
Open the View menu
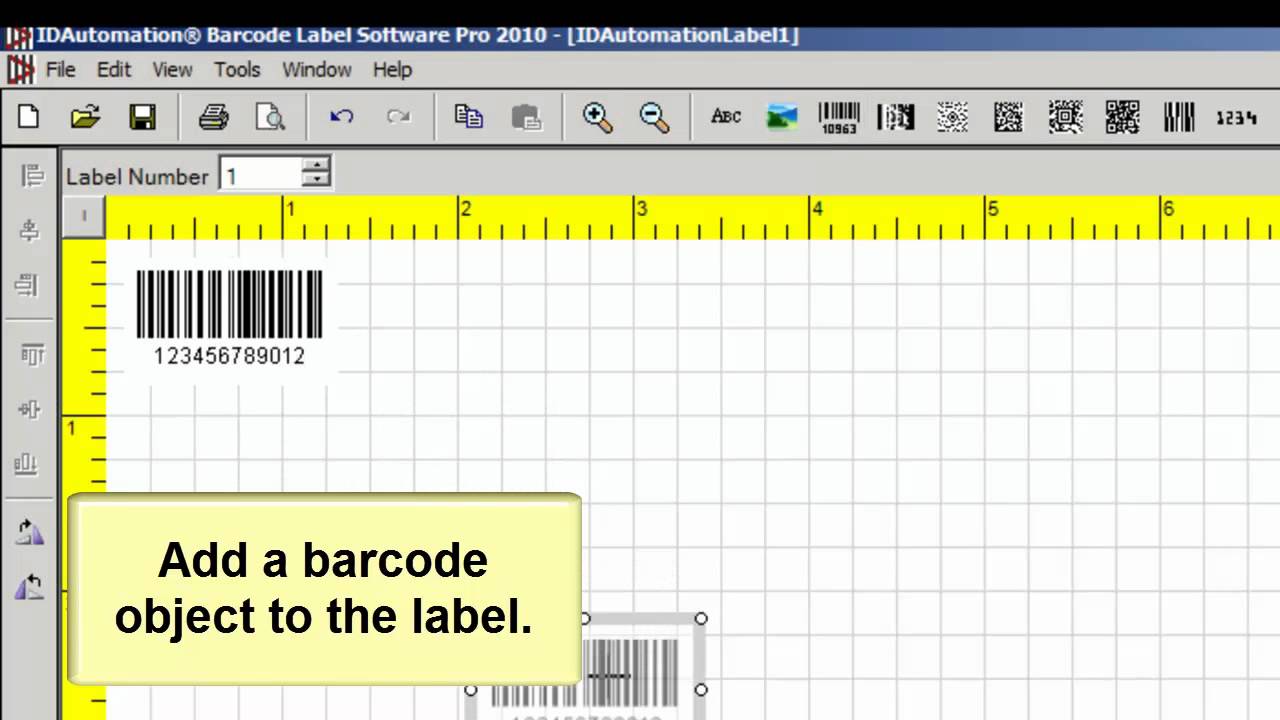click(172, 70)
